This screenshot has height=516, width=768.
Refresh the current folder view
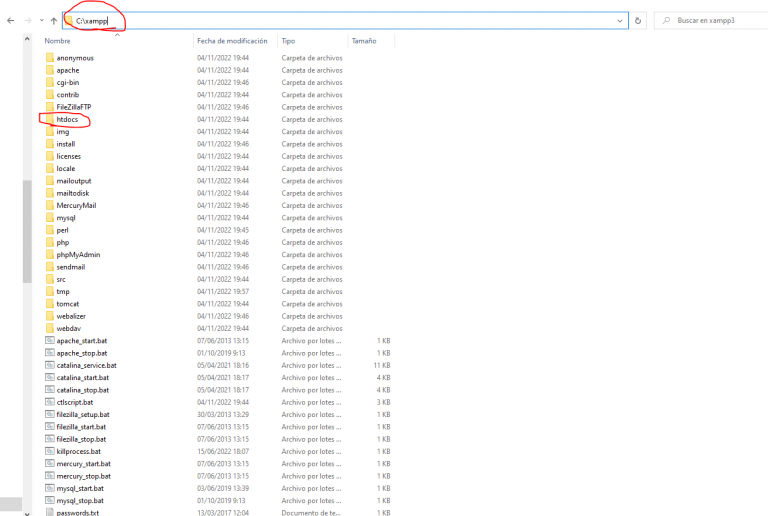639,20
